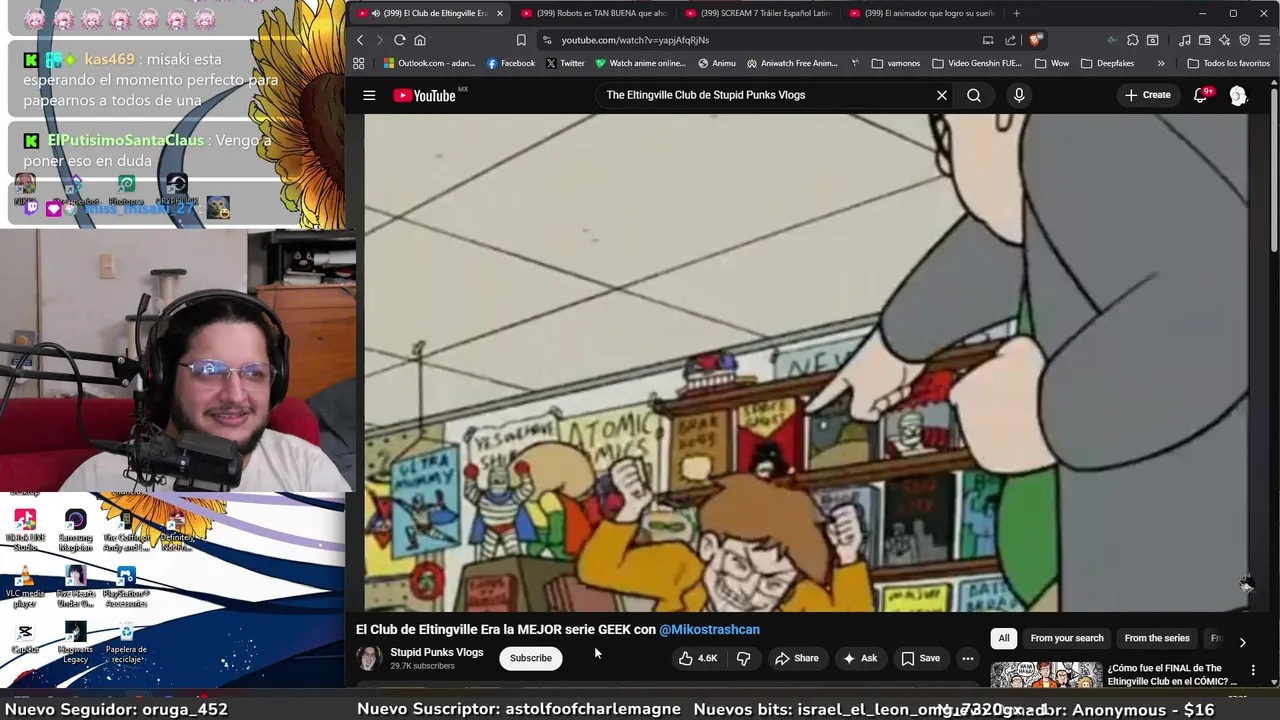
Task: Click the Share button under the video
Action: pos(796,658)
